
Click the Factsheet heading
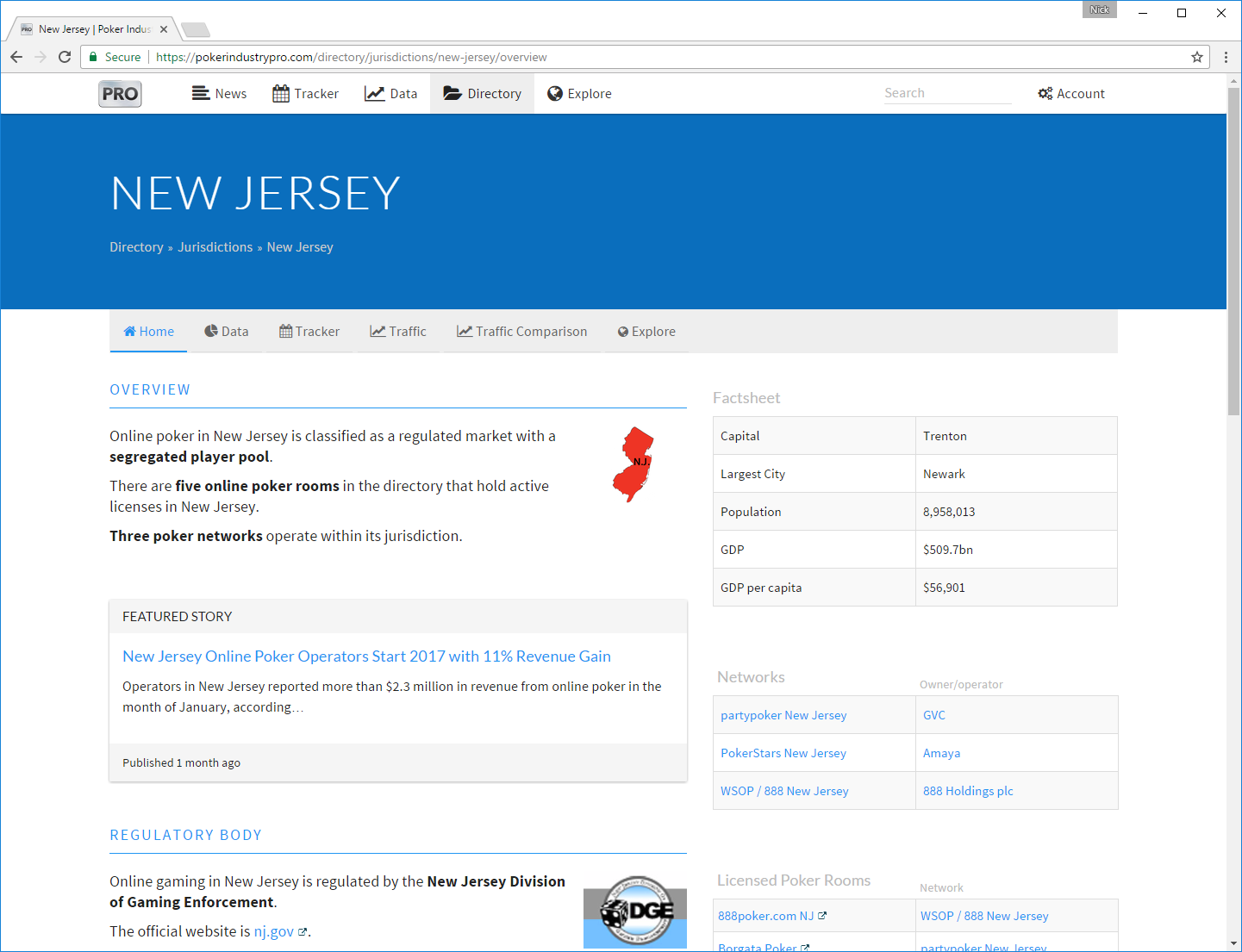tap(746, 398)
